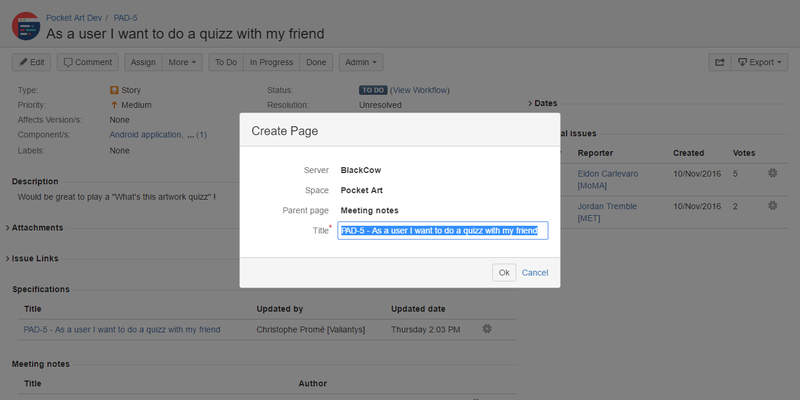Open the Export dropdown
This screenshot has height=400, width=800.
pyautogui.click(x=760, y=62)
